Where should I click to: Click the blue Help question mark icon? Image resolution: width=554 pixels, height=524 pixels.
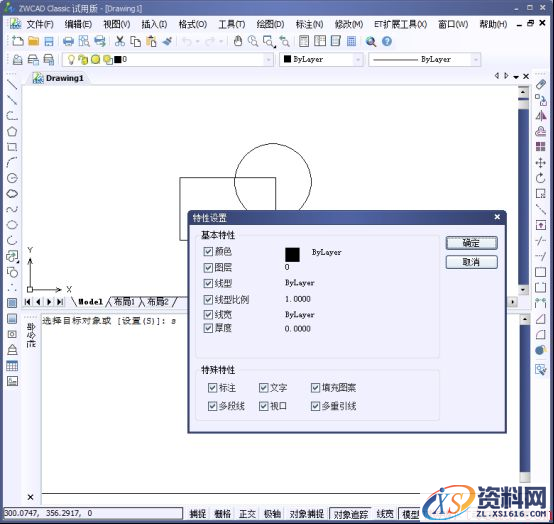point(387,41)
